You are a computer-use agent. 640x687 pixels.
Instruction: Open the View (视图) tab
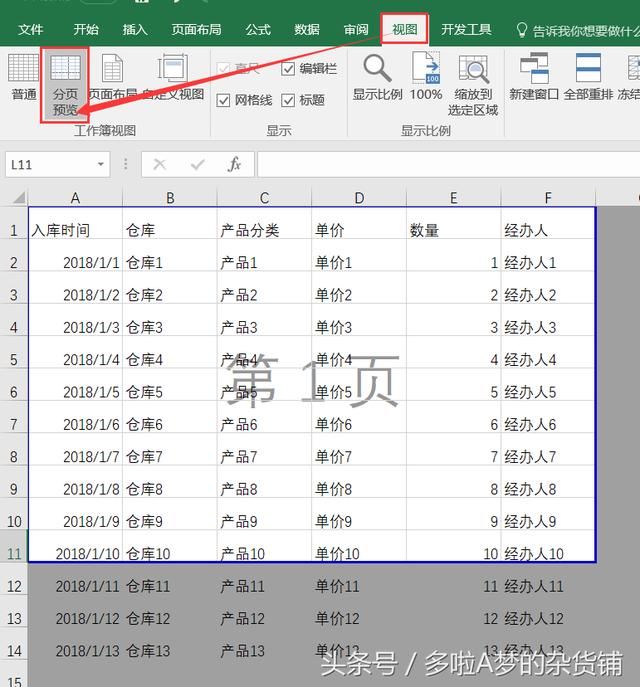[x=404, y=29]
